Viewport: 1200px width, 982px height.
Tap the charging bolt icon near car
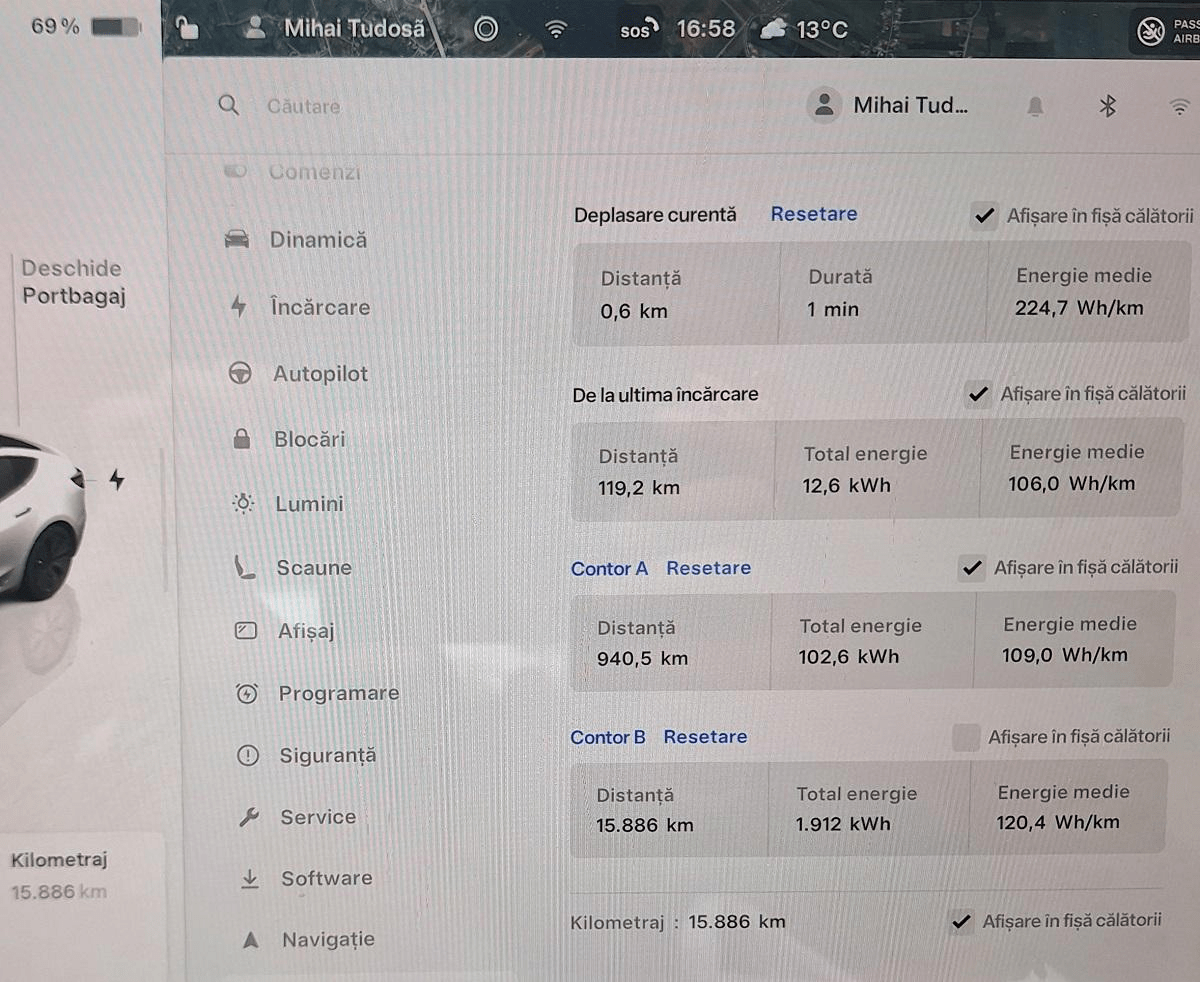(117, 481)
